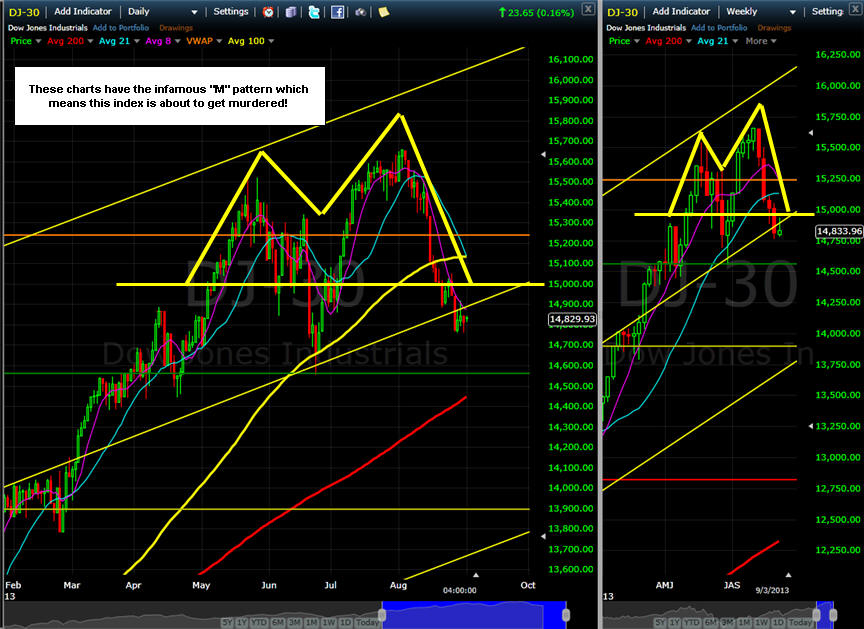Click the DJ-30 symbol on daily chart
Image resolution: width=864 pixels, height=629 pixels.
pos(19,12)
